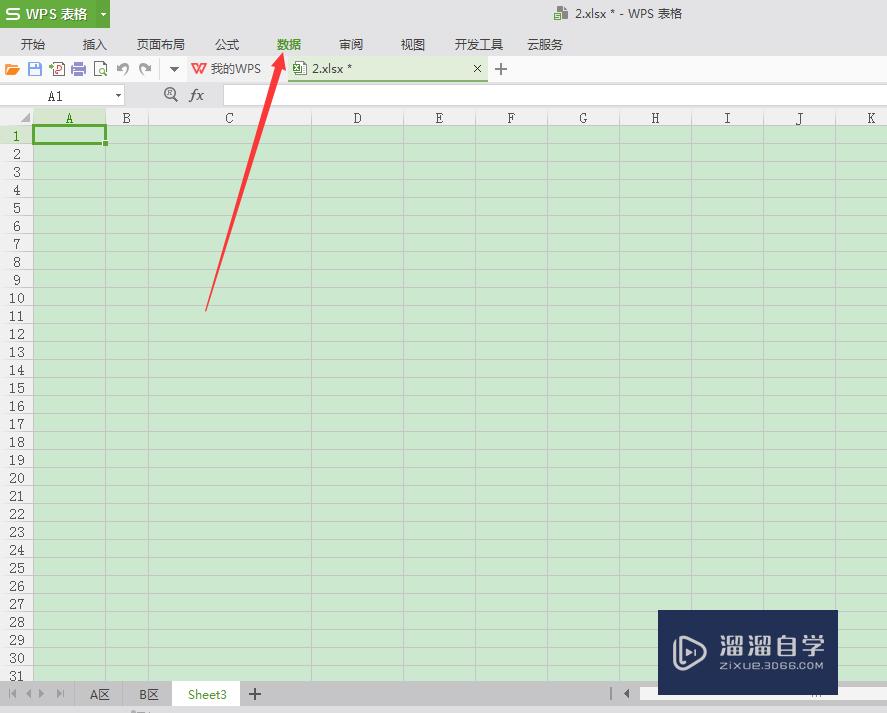Viewport: 887px width, 713px height.
Task: Save the workbook via the Save icon
Action: tap(34, 68)
